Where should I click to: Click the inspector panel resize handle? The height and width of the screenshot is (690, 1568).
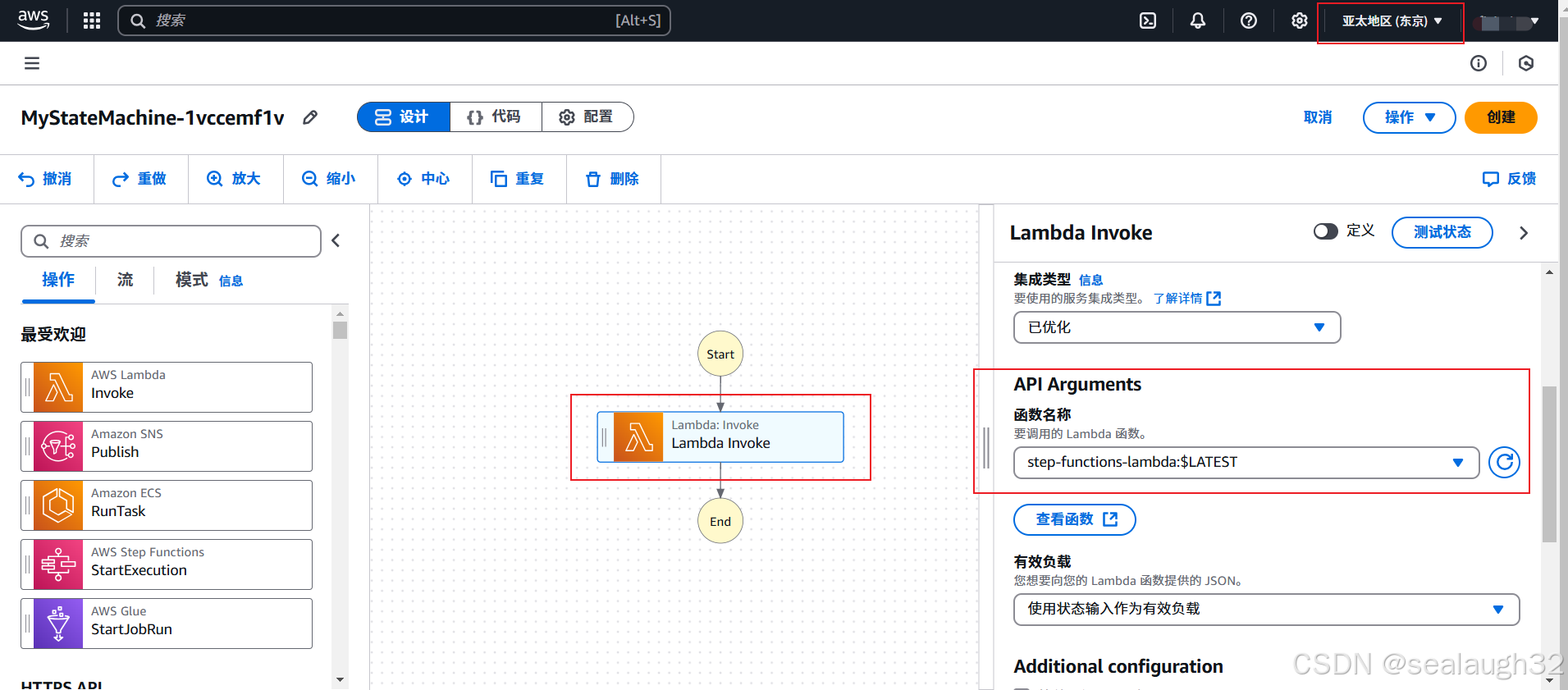pos(986,448)
